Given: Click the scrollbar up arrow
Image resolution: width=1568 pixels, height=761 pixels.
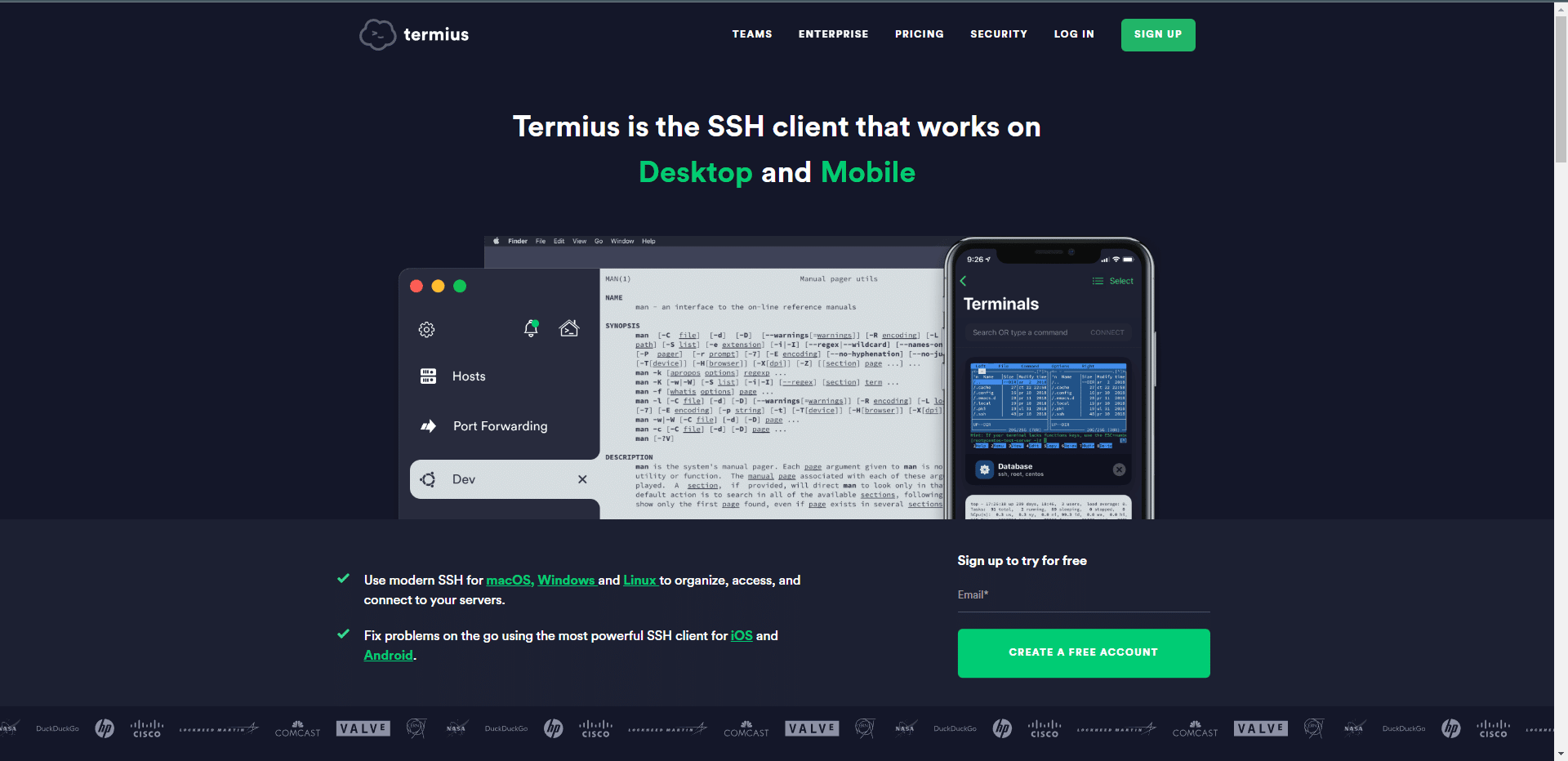Looking at the screenshot, I should point(1561,7).
